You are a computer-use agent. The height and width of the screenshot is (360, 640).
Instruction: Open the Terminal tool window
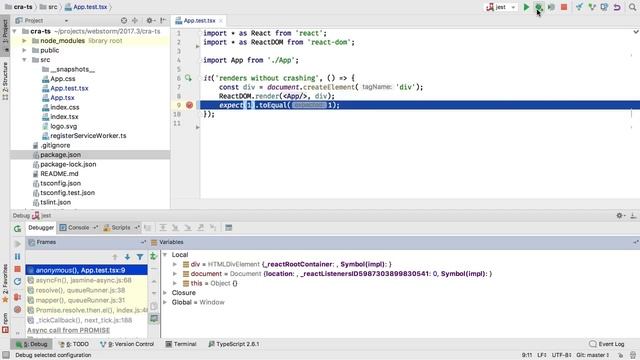pos(181,344)
